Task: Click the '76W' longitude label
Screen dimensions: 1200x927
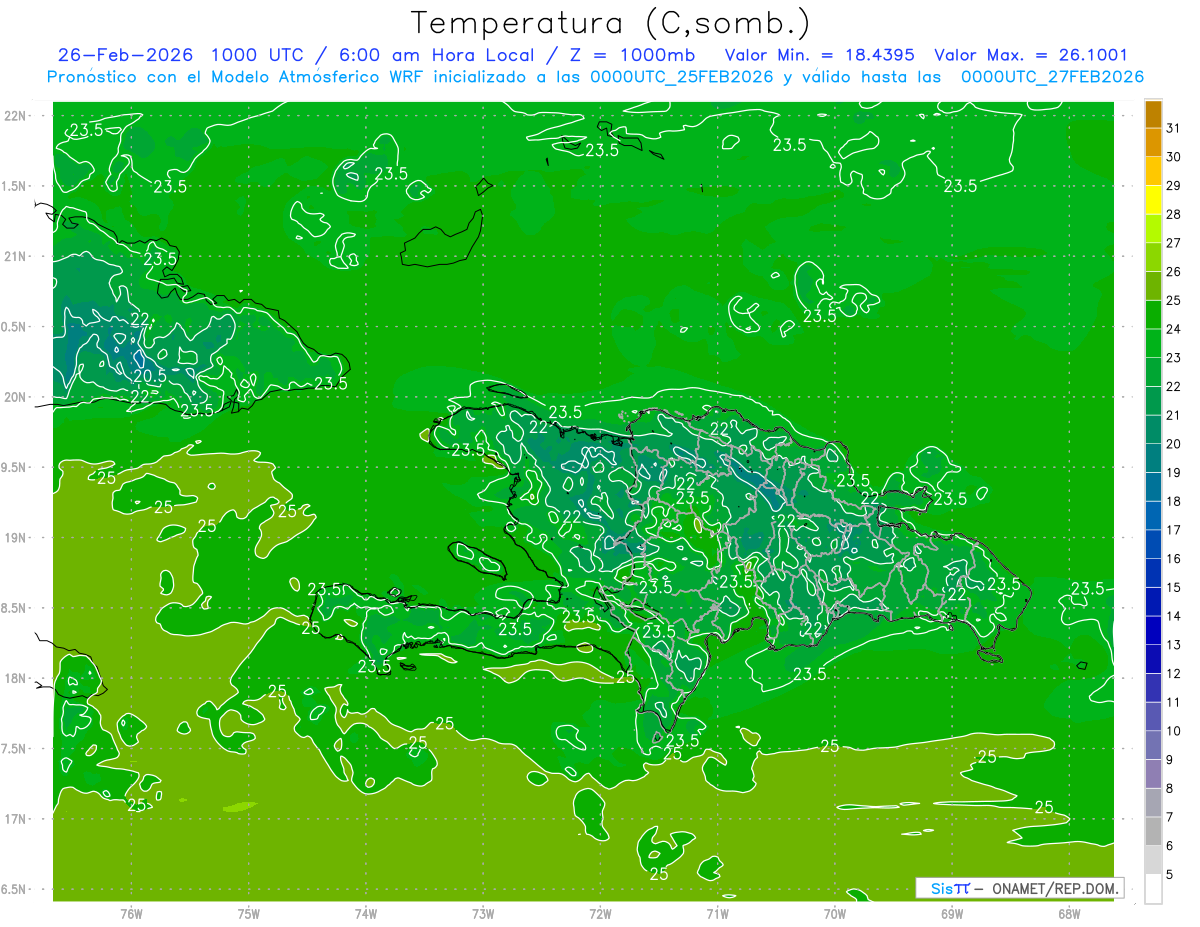Action: click(131, 914)
